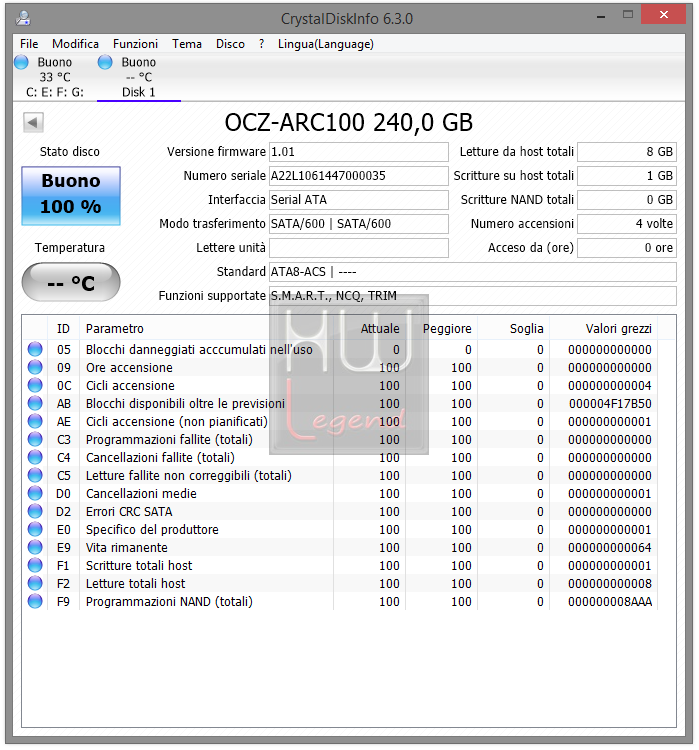
Task: Click the status orb for attribute AE
Action: point(35,421)
